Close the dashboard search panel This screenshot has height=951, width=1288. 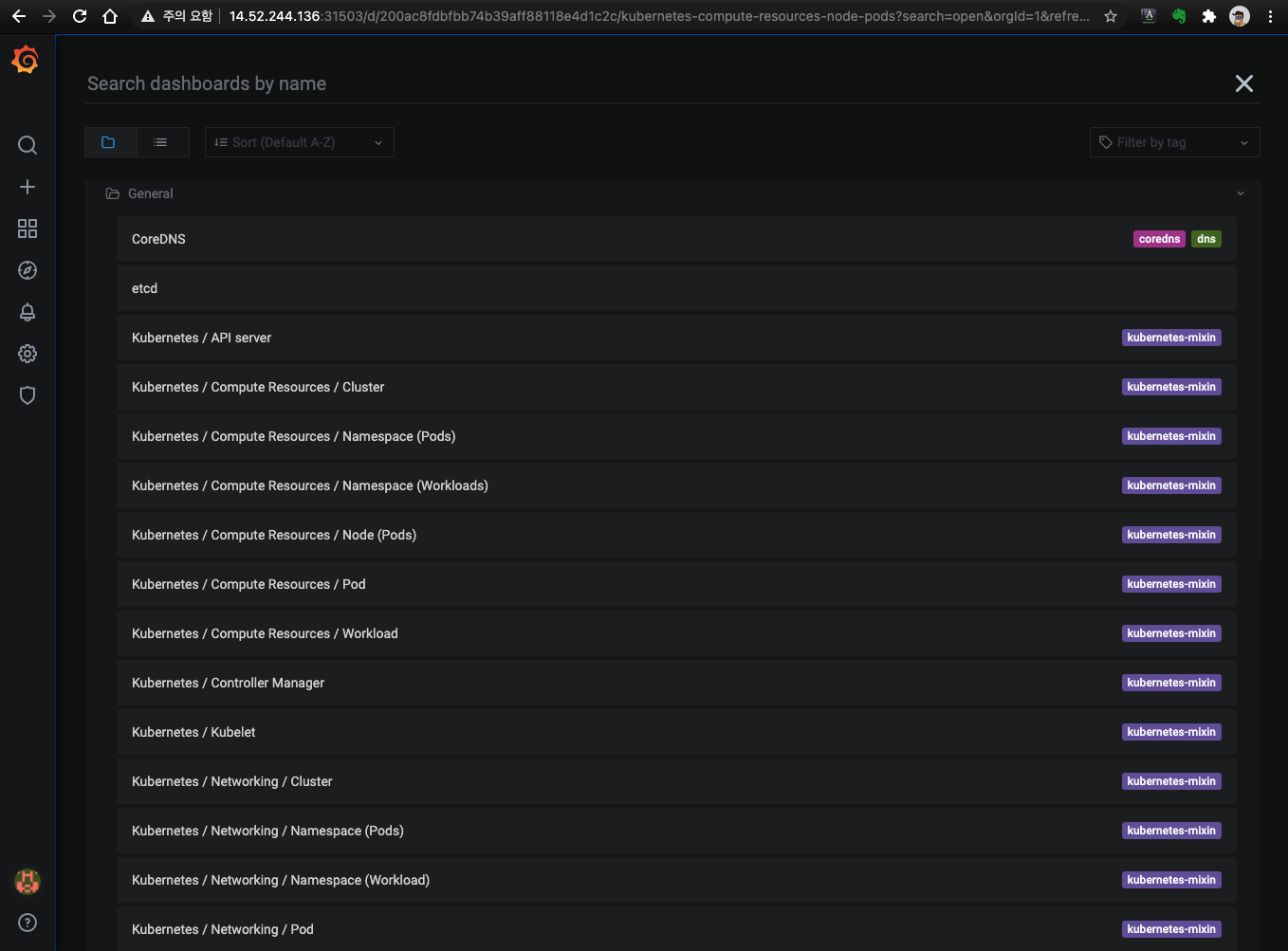click(1244, 83)
